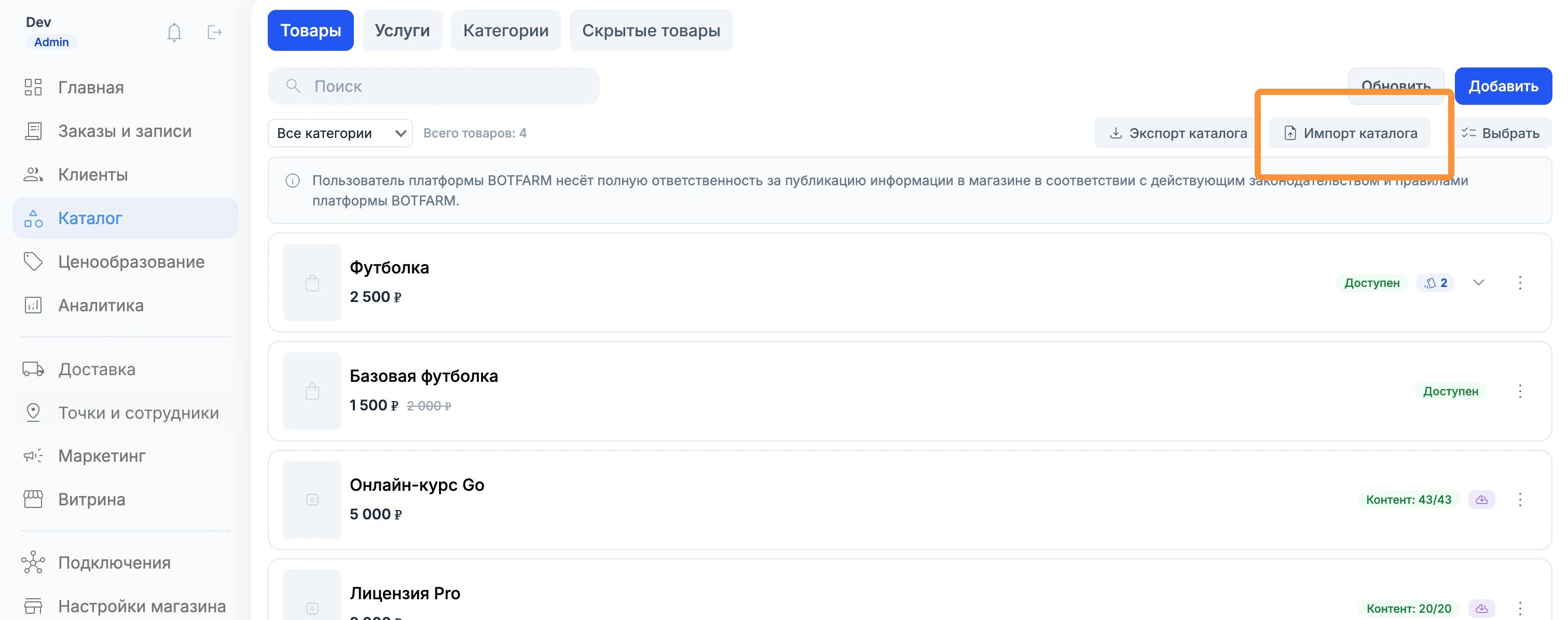Open three-dot menu for Футболка

(x=1520, y=282)
